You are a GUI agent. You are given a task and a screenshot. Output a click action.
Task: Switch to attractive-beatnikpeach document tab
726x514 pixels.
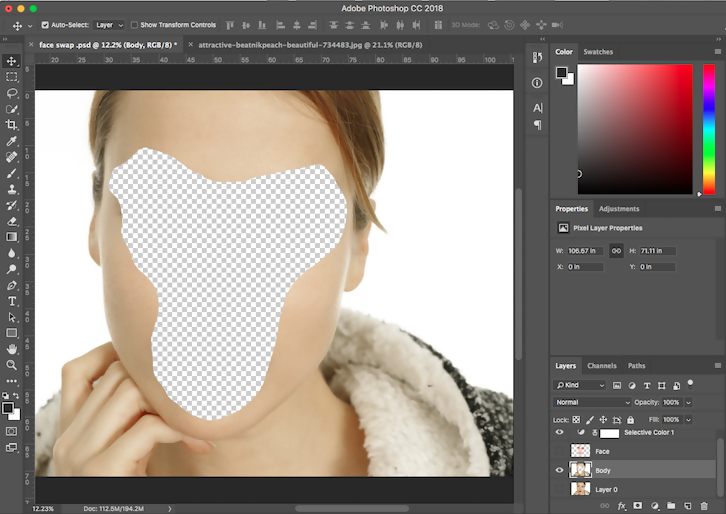click(x=310, y=45)
